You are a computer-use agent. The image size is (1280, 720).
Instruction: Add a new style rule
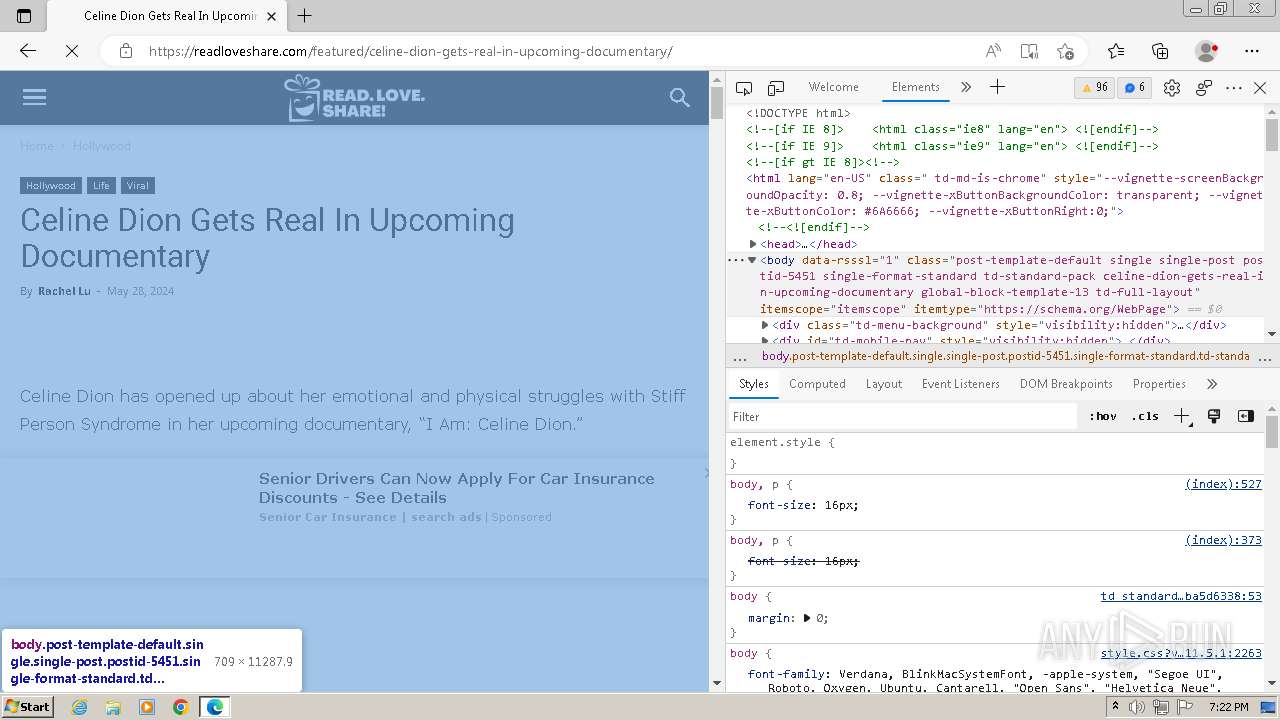pos(1182,417)
